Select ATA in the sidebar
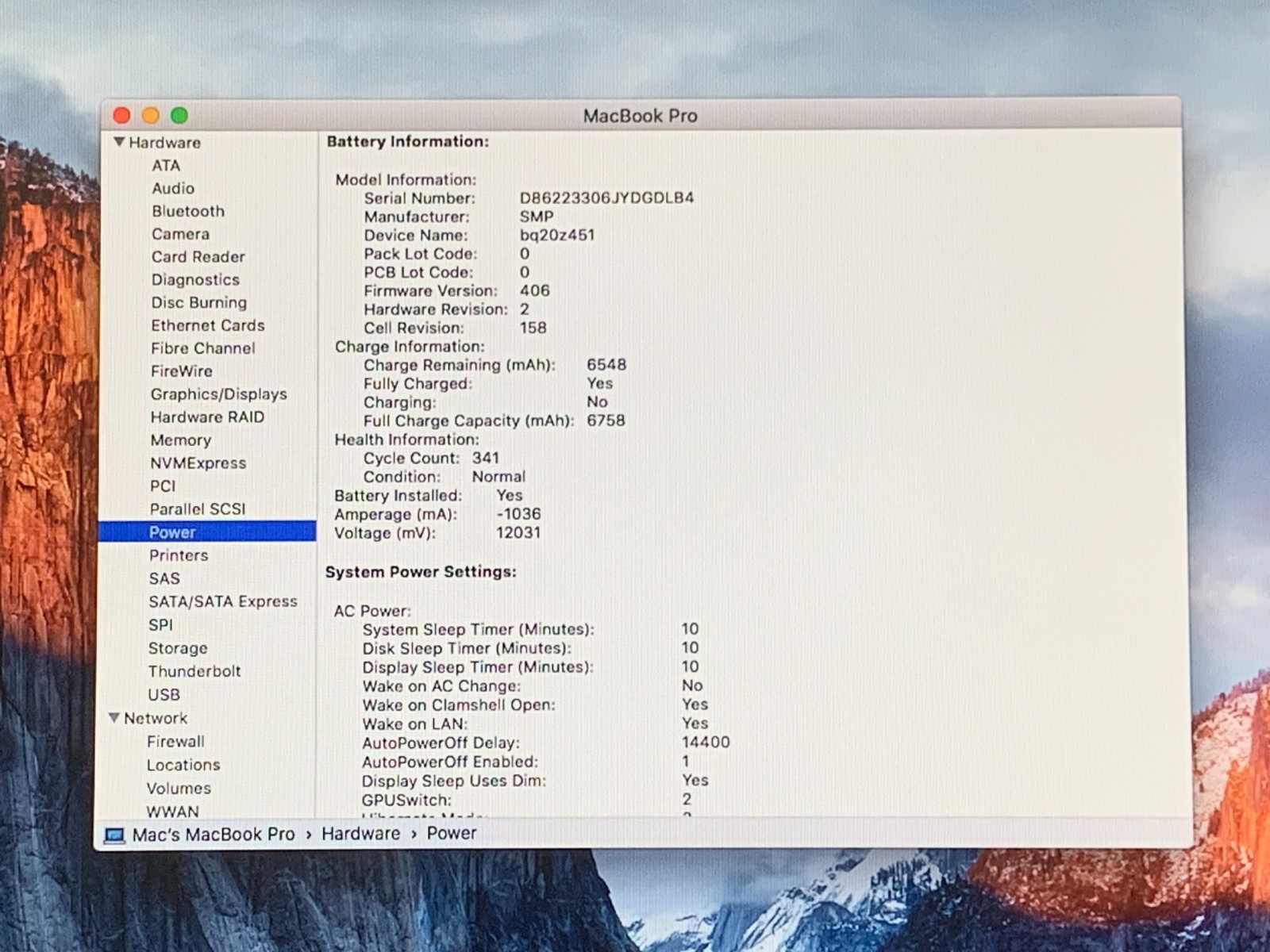This screenshot has width=1270, height=952. click(166, 166)
